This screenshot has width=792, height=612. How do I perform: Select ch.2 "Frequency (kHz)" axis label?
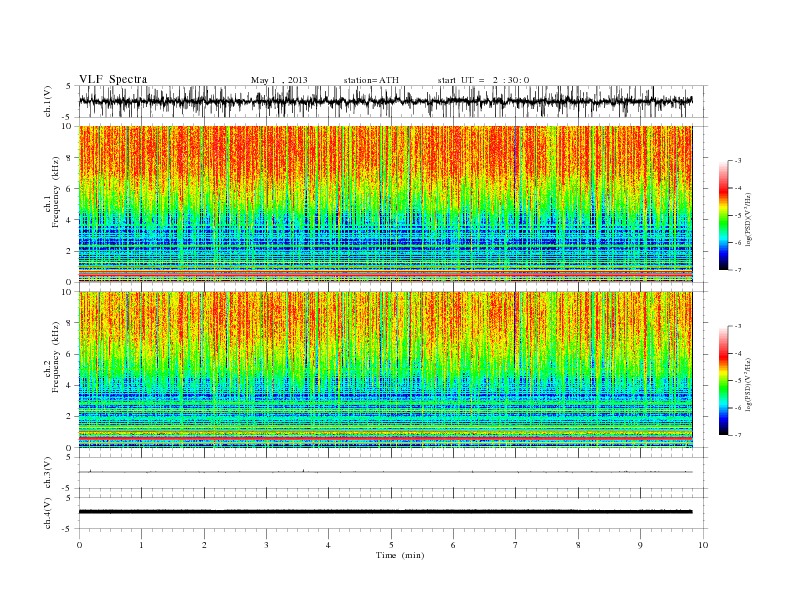point(55,356)
